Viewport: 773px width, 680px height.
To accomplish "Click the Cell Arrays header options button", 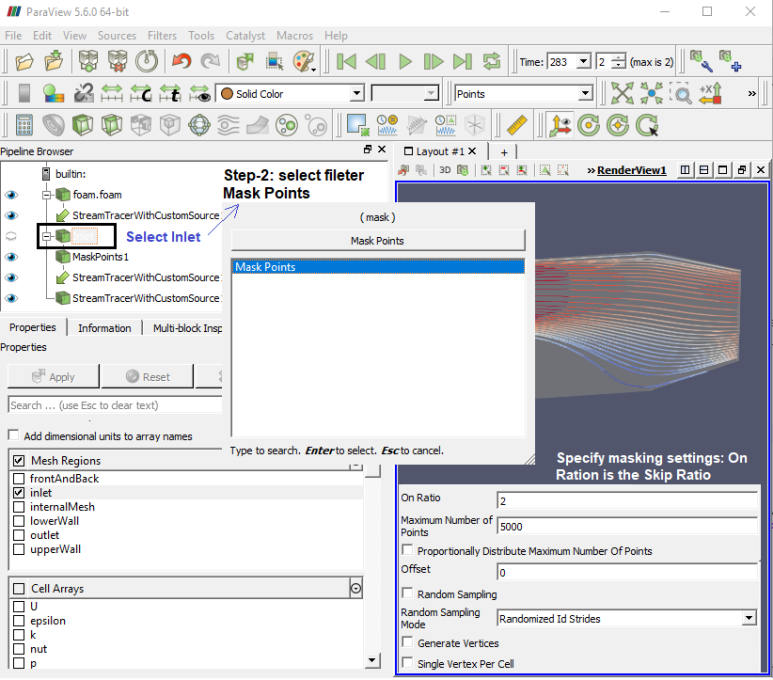I will click(x=355, y=588).
